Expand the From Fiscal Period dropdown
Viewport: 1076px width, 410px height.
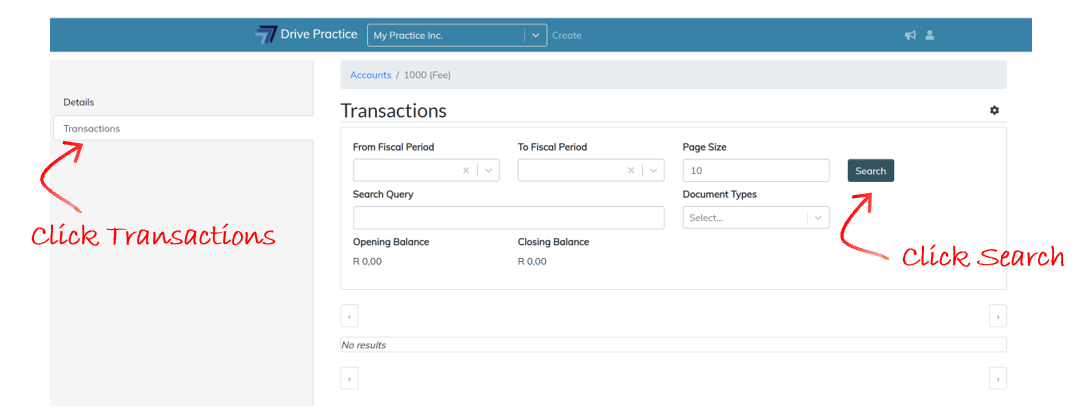tap(488, 171)
